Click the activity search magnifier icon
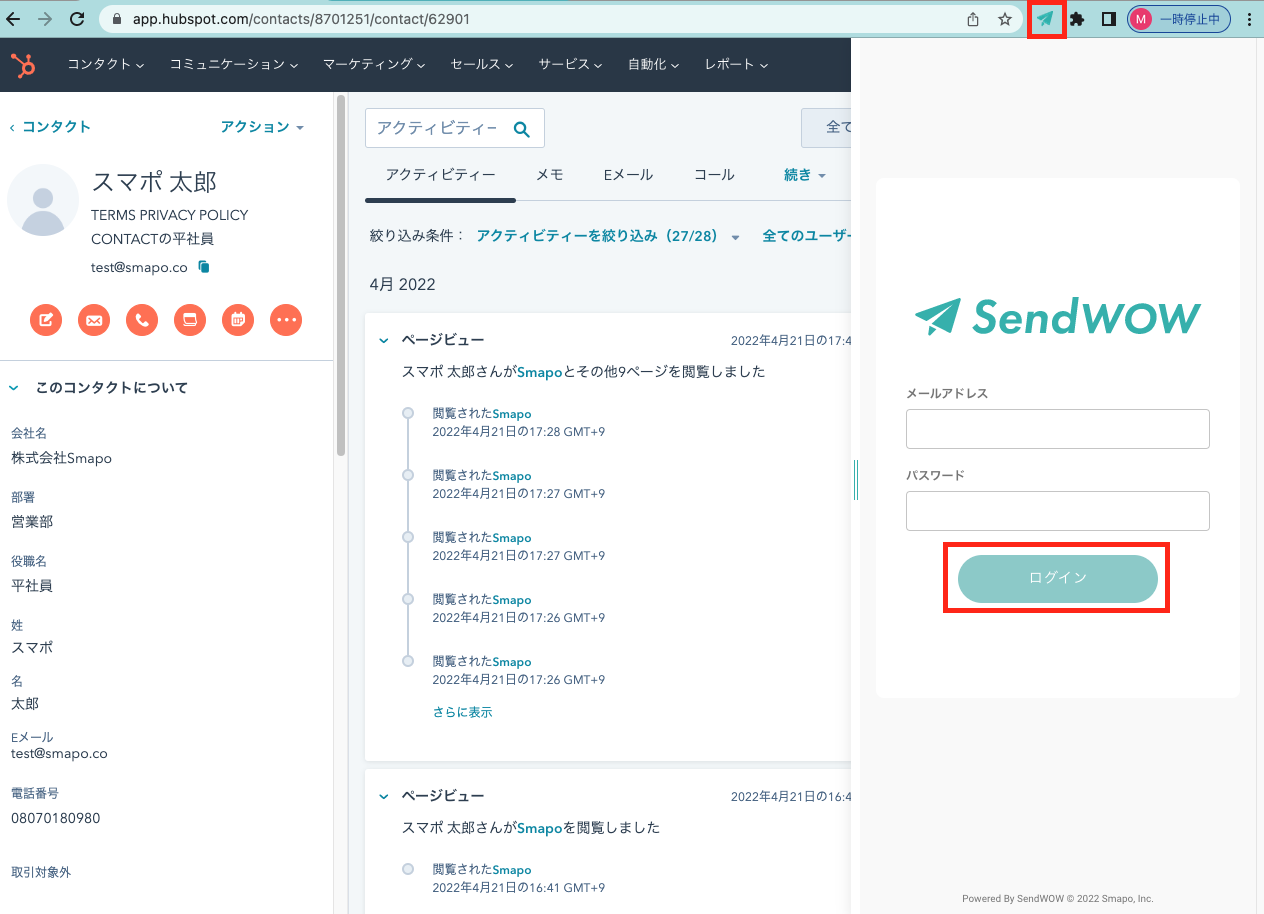The image size is (1264, 914). [x=521, y=129]
